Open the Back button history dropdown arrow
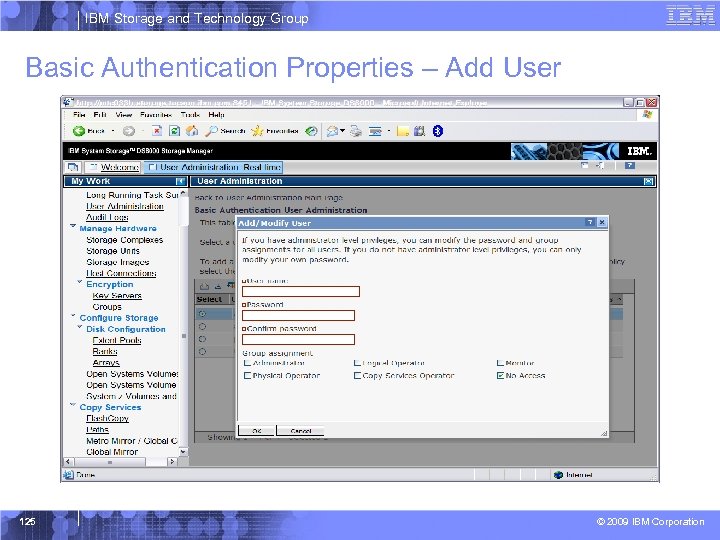 pyautogui.click(x=112, y=131)
